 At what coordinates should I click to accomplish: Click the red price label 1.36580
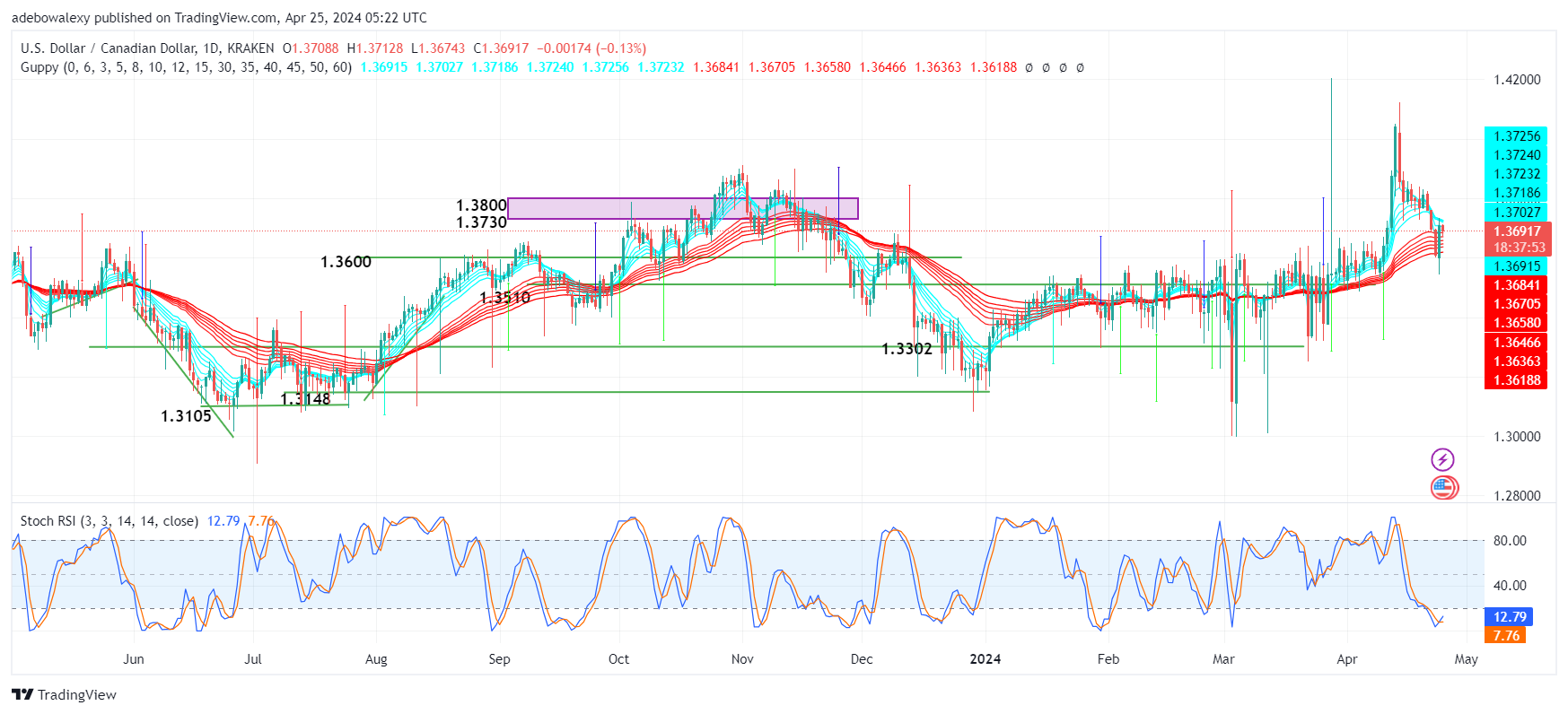[1516, 323]
